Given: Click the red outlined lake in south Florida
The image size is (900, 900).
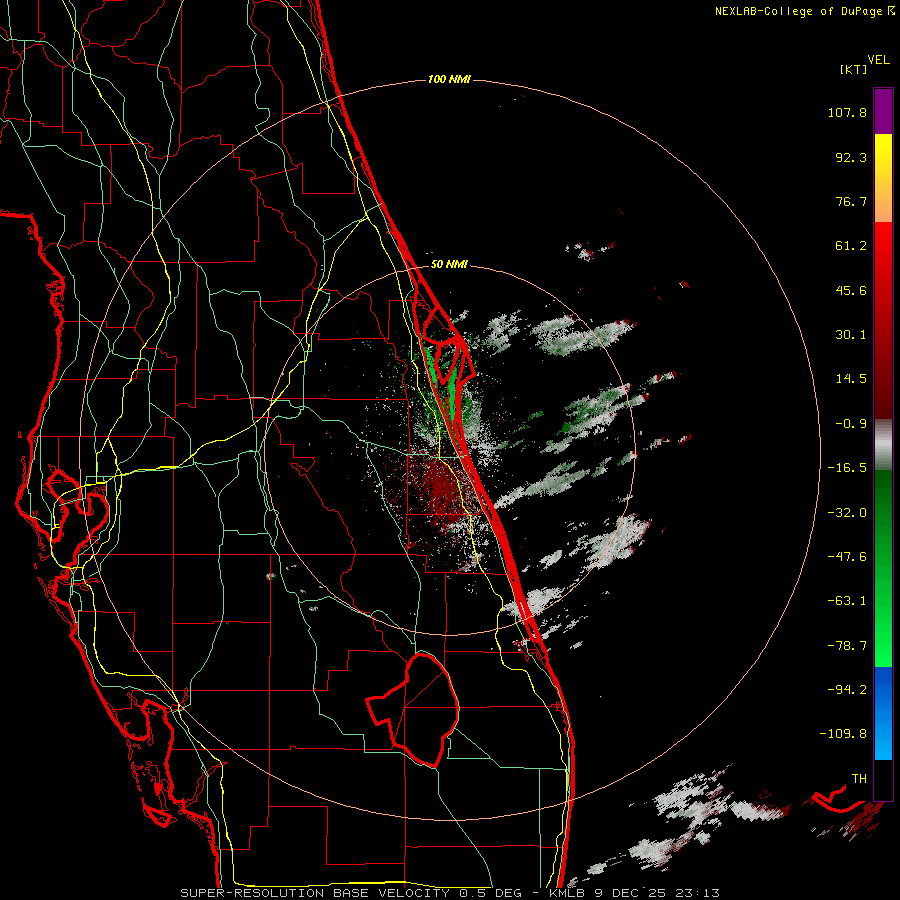Looking at the screenshot, I should point(413,709).
